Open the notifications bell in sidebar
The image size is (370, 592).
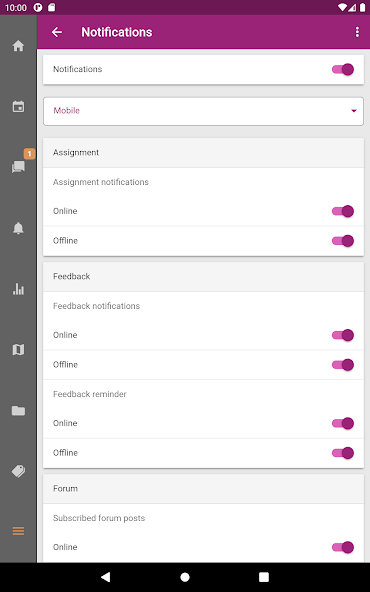pyautogui.click(x=18, y=228)
